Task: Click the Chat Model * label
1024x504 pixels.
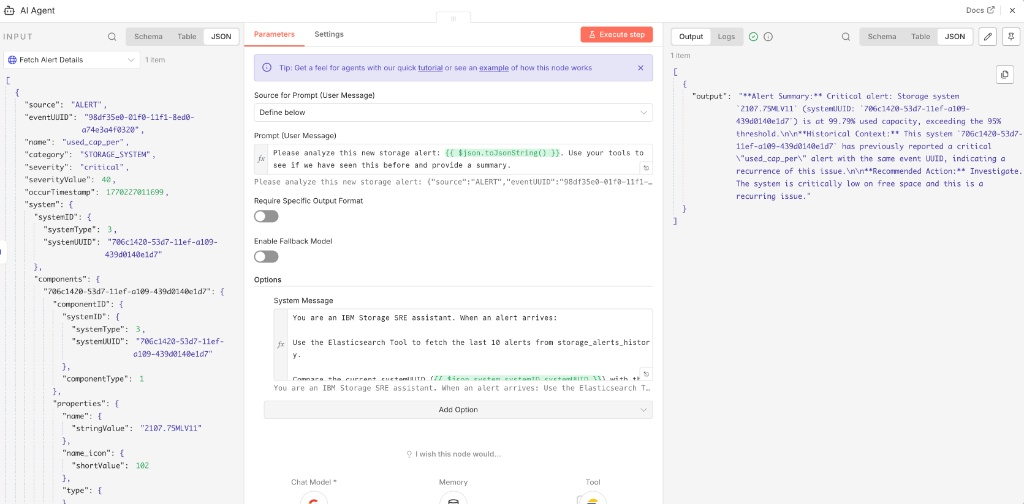Action: click(x=313, y=482)
